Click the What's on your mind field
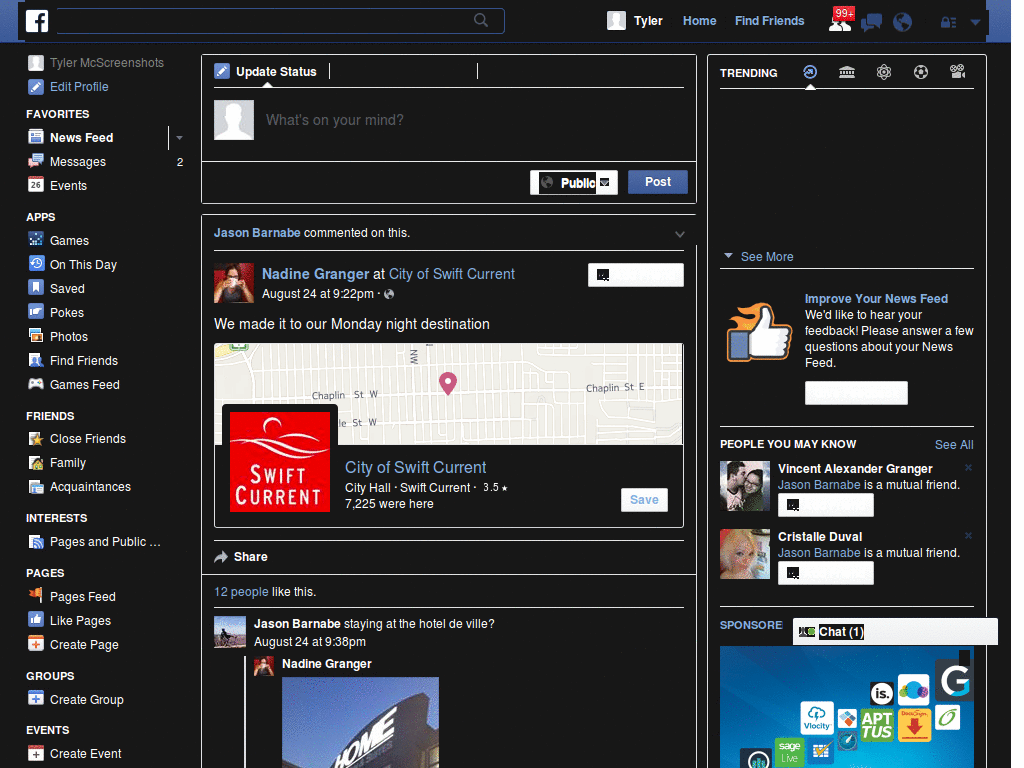 [x=450, y=120]
